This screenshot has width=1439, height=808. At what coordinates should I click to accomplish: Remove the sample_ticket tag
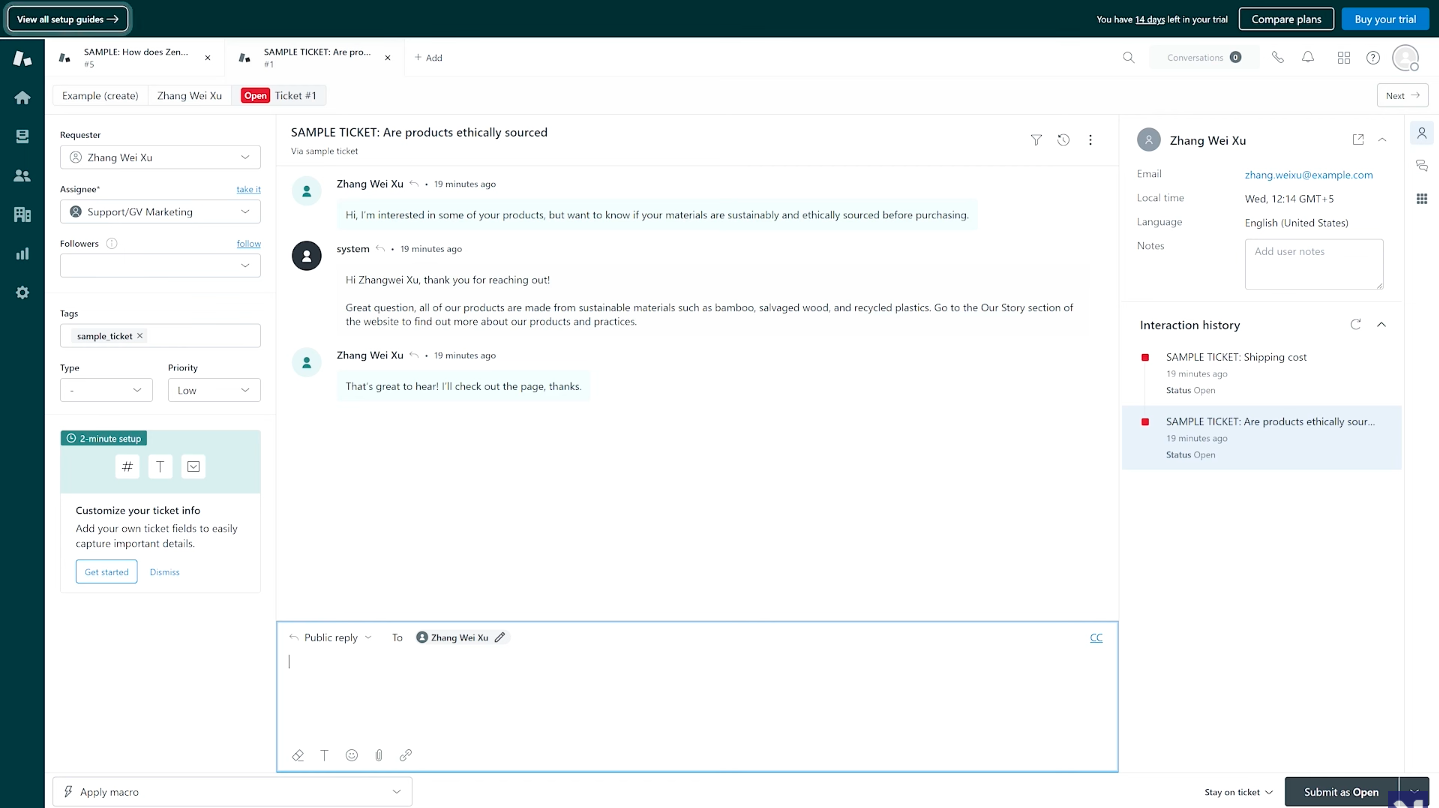(x=140, y=336)
